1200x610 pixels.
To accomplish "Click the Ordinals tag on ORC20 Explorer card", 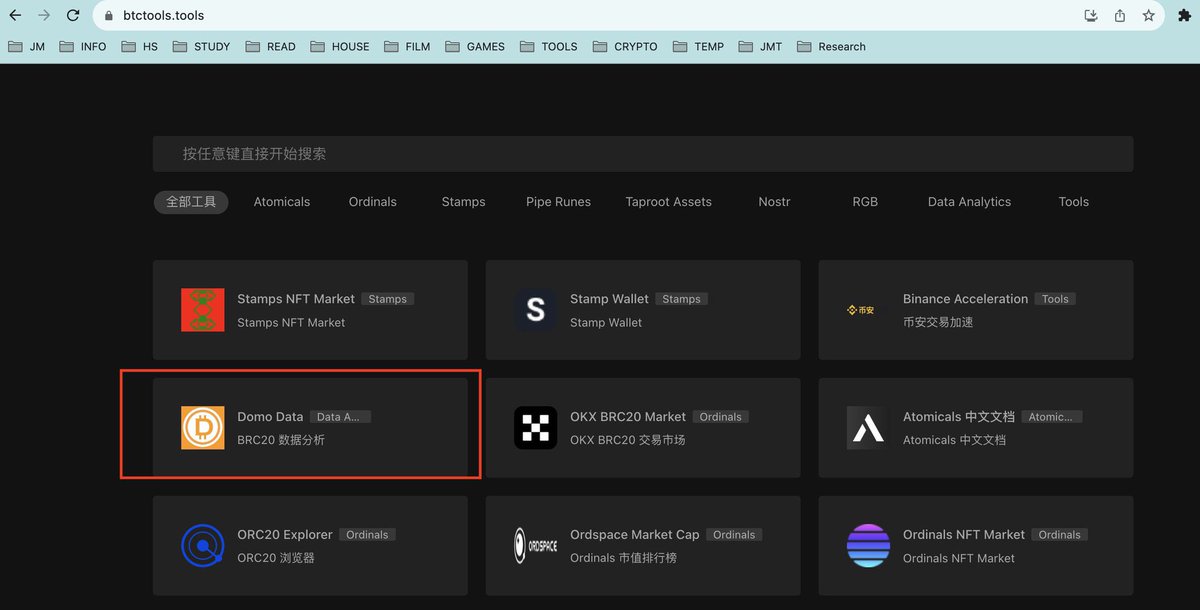I will point(367,535).
